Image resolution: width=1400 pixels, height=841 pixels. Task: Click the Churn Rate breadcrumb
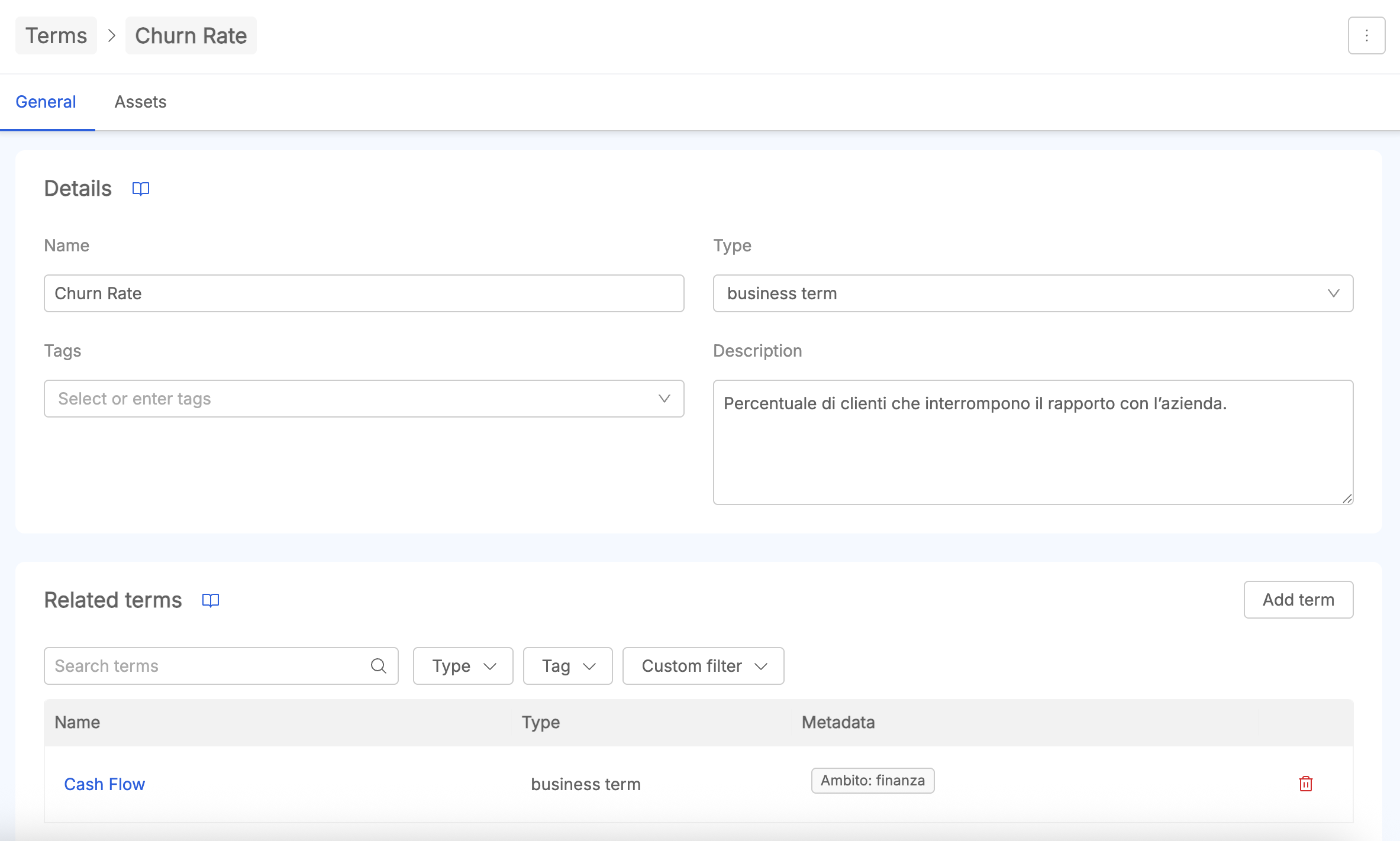191,35
